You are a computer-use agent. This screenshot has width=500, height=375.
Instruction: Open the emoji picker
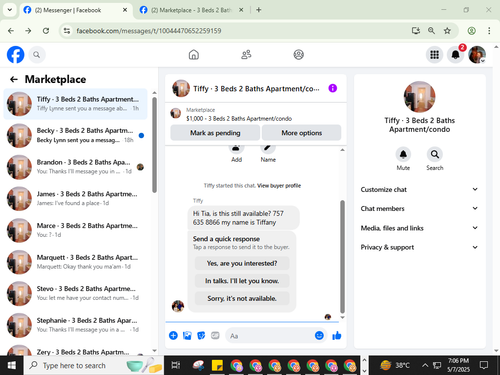(319, 335)
